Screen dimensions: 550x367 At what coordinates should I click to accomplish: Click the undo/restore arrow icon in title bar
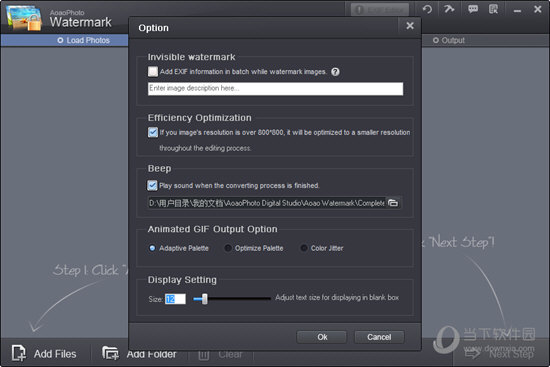[x=427, y=9]
